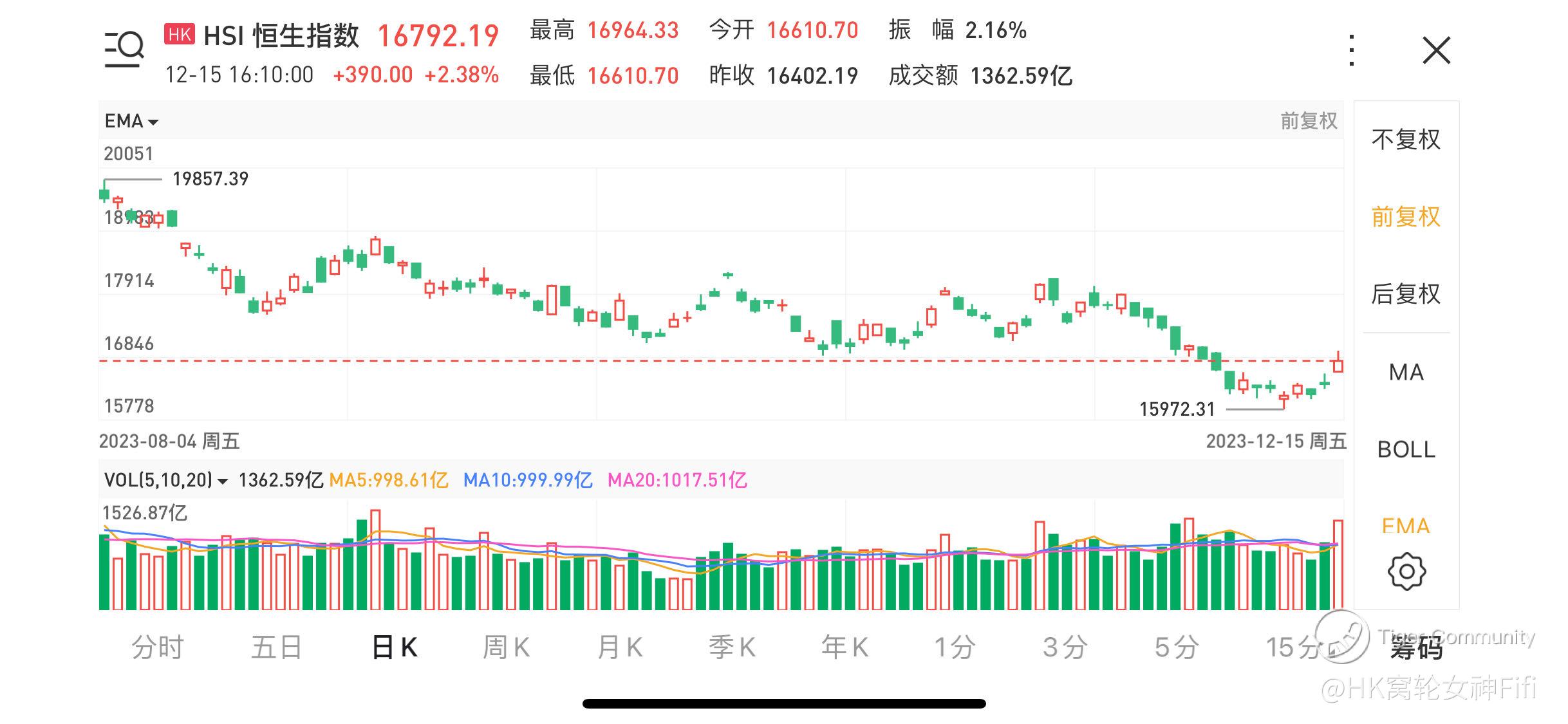The width and height of the screenshot is (1568, 724).
Task: Switch to 周K weekly chart tab
Action: [506, 647]
